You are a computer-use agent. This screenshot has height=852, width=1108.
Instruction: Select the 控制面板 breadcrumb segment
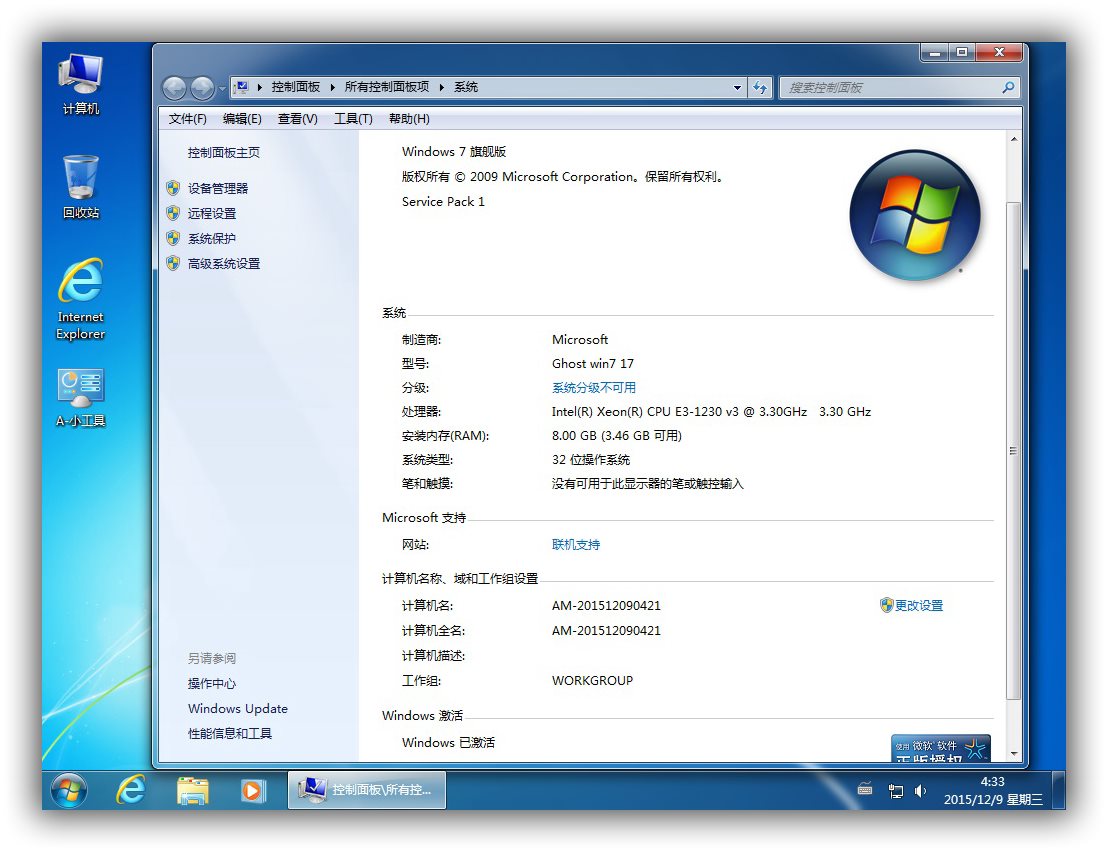tap(295, 87)
